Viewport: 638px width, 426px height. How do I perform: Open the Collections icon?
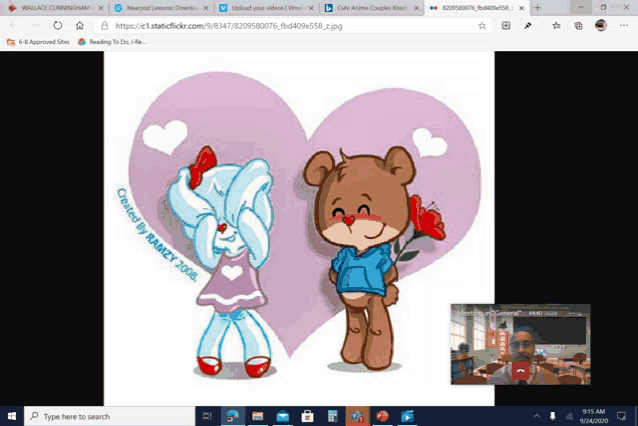[x=578, y=26]
